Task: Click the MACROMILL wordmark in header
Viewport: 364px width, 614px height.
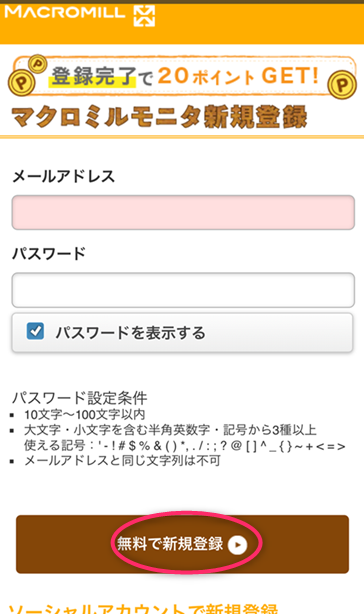Action: 65,12
